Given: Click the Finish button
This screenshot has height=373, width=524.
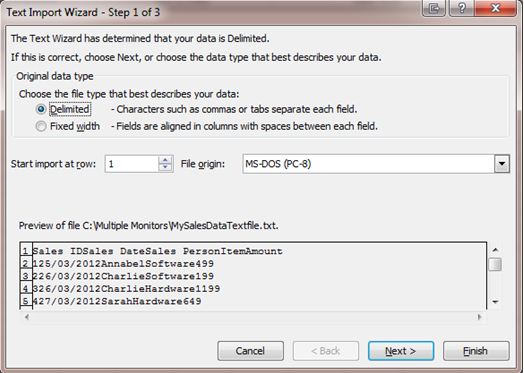Looking at the screenshot, I should click(x=476, y=351).
